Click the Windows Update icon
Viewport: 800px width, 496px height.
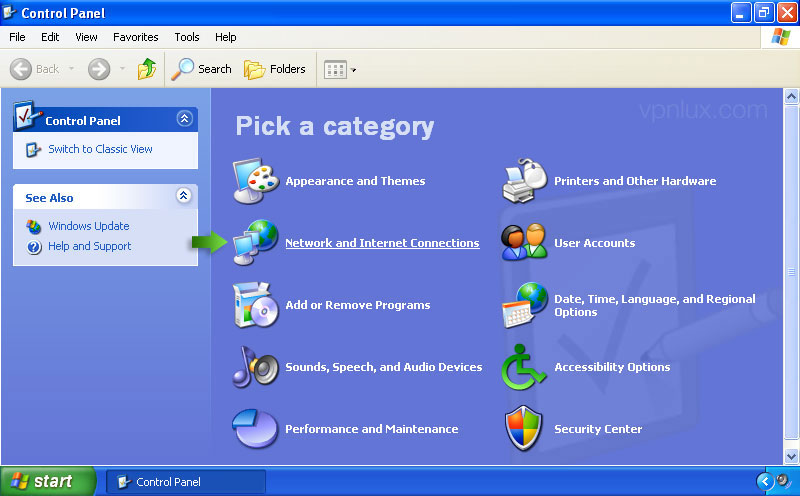[34, 226]
